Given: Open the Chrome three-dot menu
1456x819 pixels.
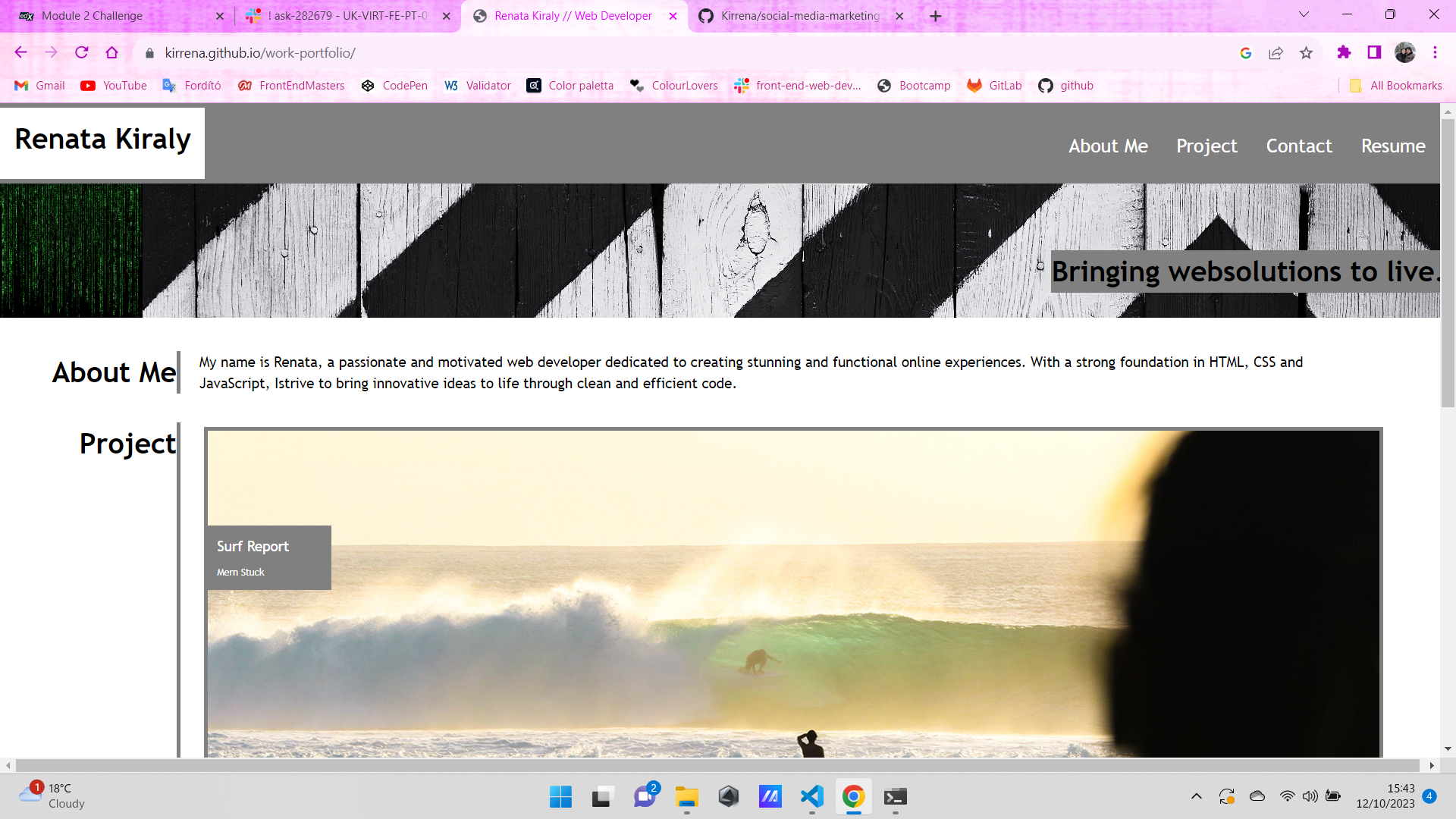Looking at the screenshot, I should coord(1435,52).
